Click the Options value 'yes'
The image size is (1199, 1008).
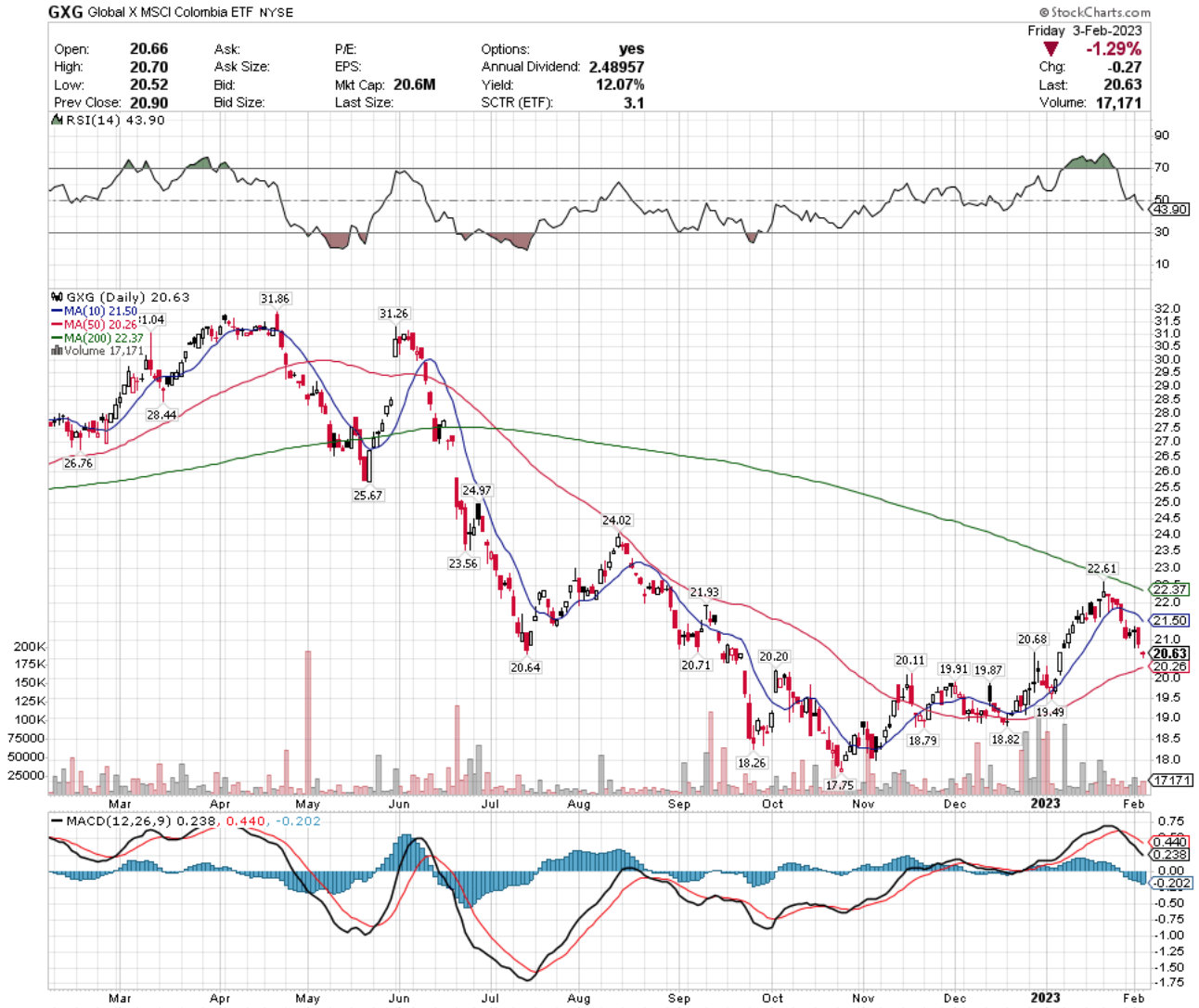(x=631, y=49)
